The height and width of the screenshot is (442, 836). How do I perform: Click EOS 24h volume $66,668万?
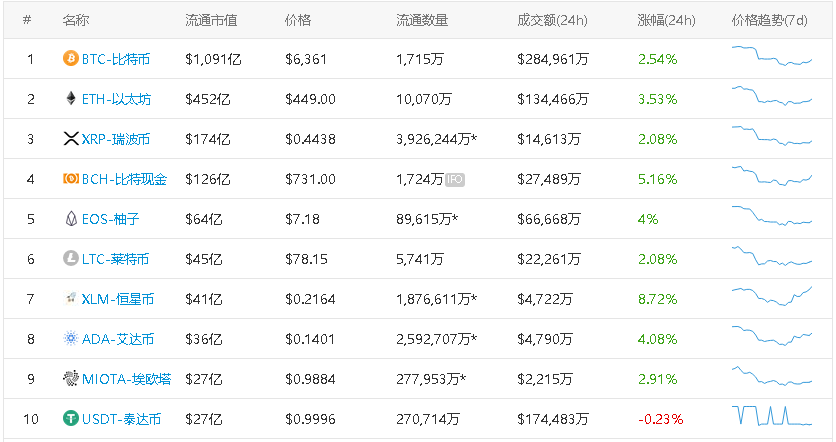pos(549,219)
